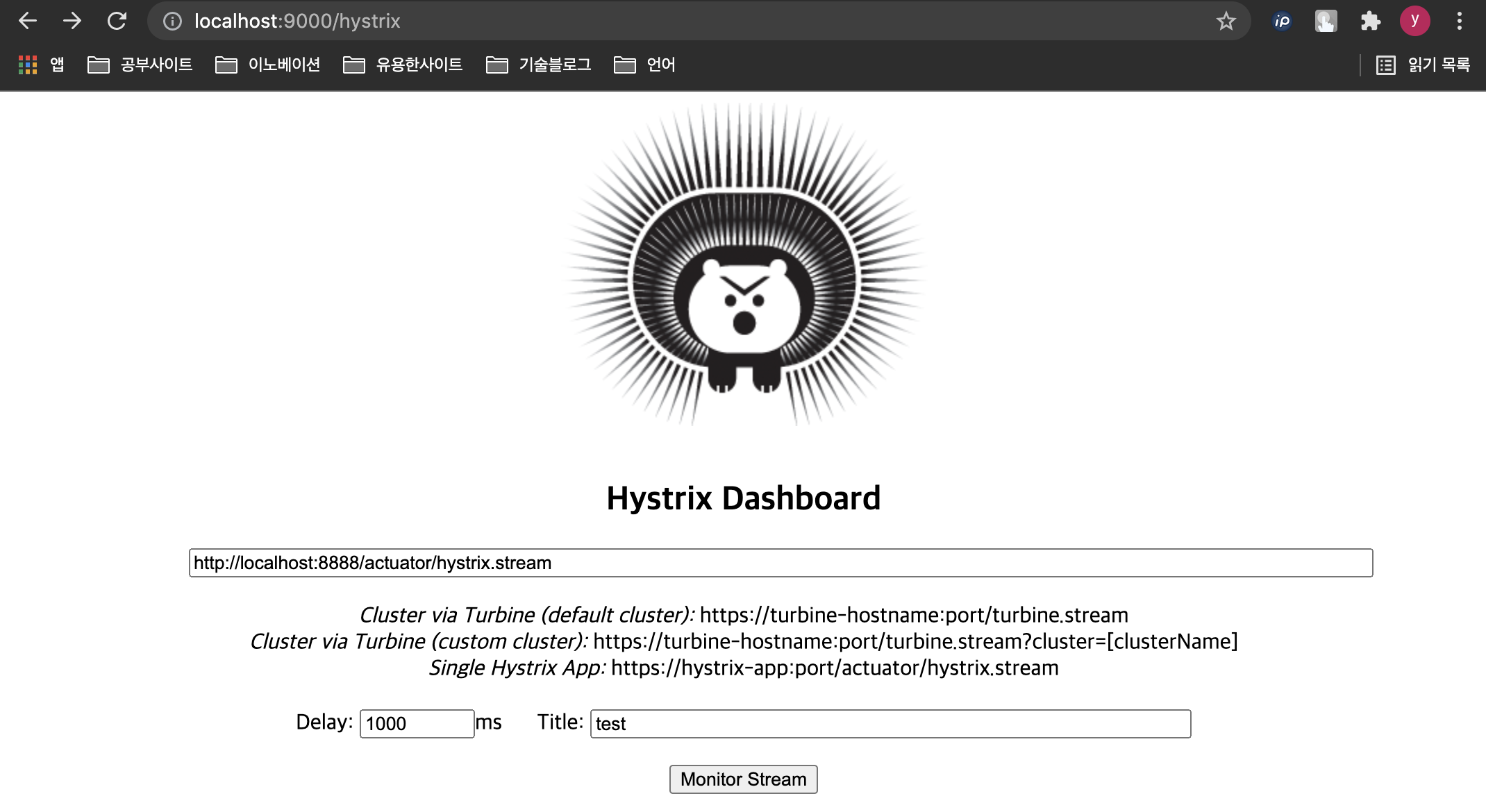
Task: Open the 기술블로그 bookmark folder
Action: pyautogui.click(x=539, y=65)
